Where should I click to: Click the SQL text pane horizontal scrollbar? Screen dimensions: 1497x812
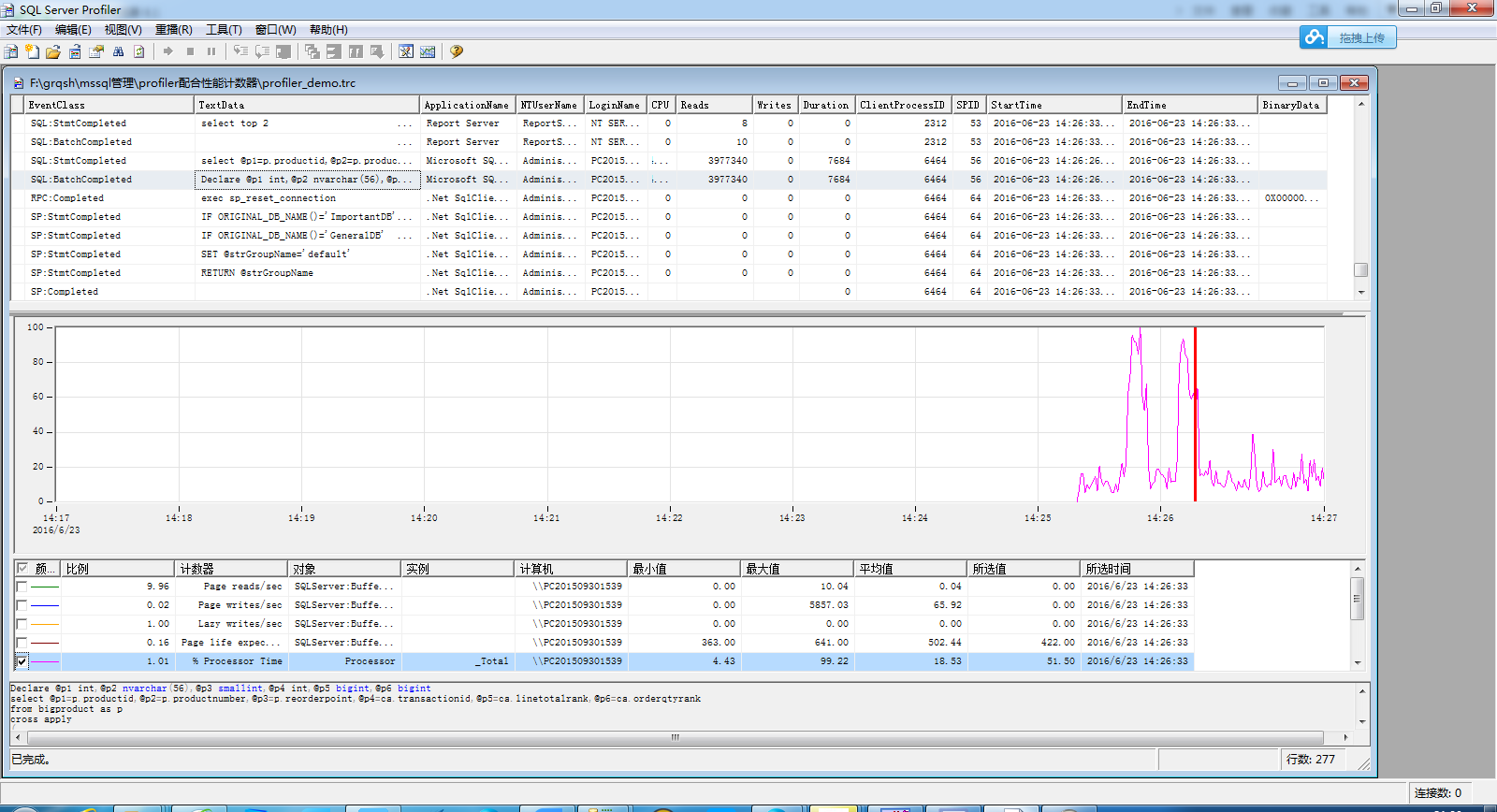pos(675,737)
